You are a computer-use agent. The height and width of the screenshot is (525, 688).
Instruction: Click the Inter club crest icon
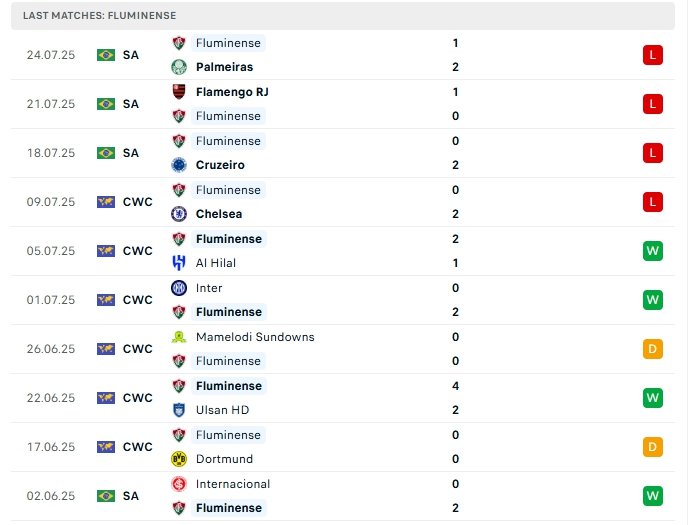pyautogui.click(x=179, y=288)
